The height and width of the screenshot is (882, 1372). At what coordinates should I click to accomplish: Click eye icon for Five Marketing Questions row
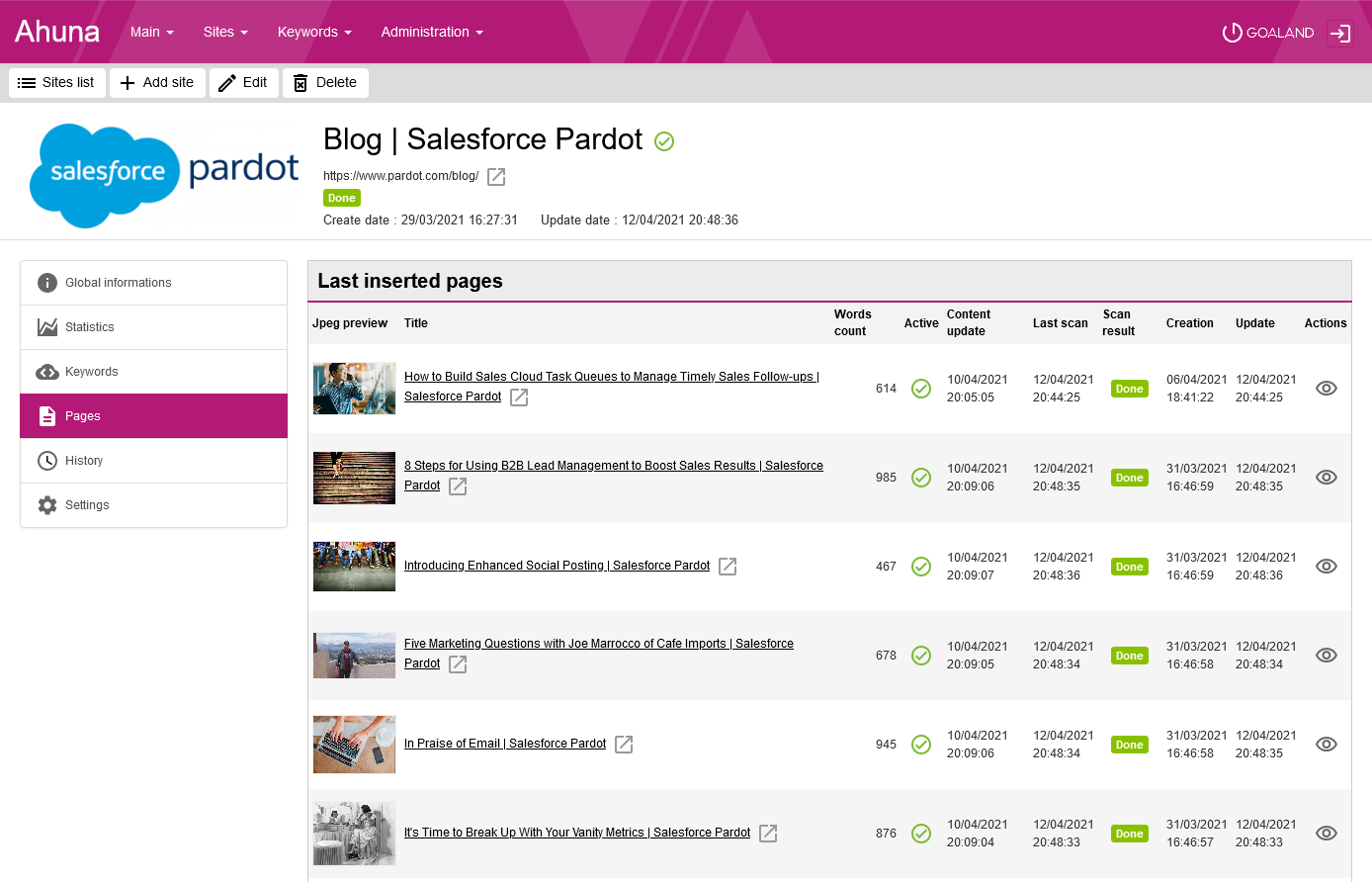click(1327, 656)
